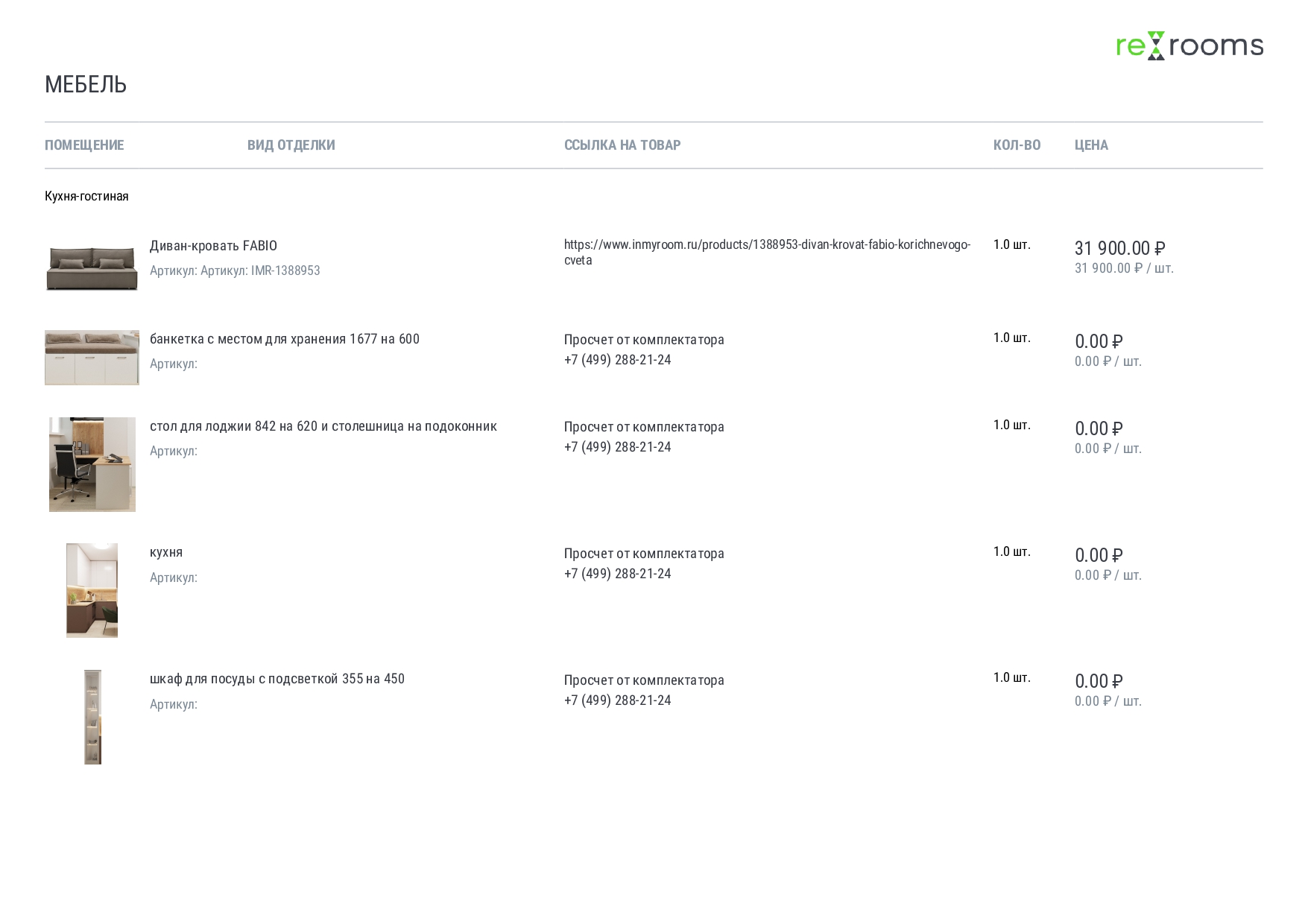Select the Диван-кровать FABIO item title
The image size is (1308, 924).
[213, 246]
